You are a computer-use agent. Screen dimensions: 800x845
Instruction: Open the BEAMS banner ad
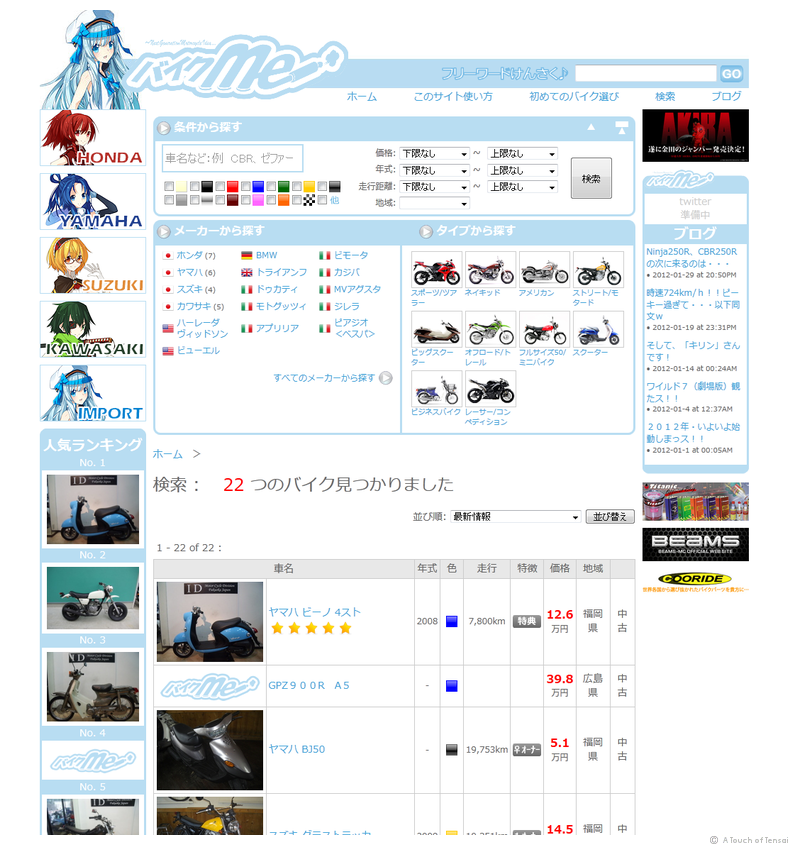tap(695, 544)
